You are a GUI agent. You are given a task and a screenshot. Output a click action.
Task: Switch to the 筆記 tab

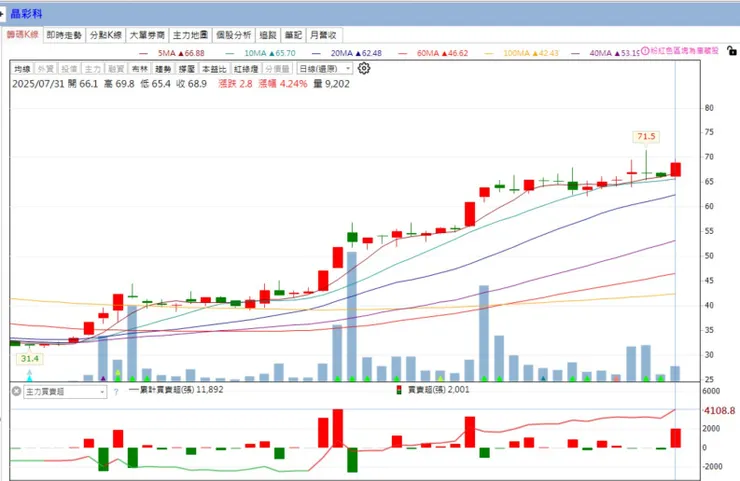293,35
